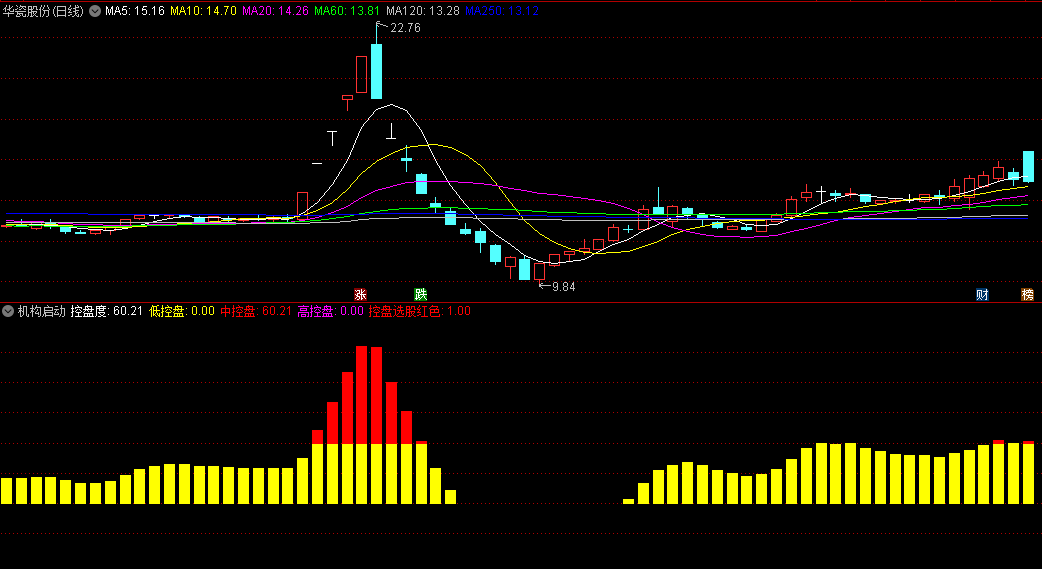
Task: Select the green MA60: 13.81 label
Action: [x=347, y=11]
